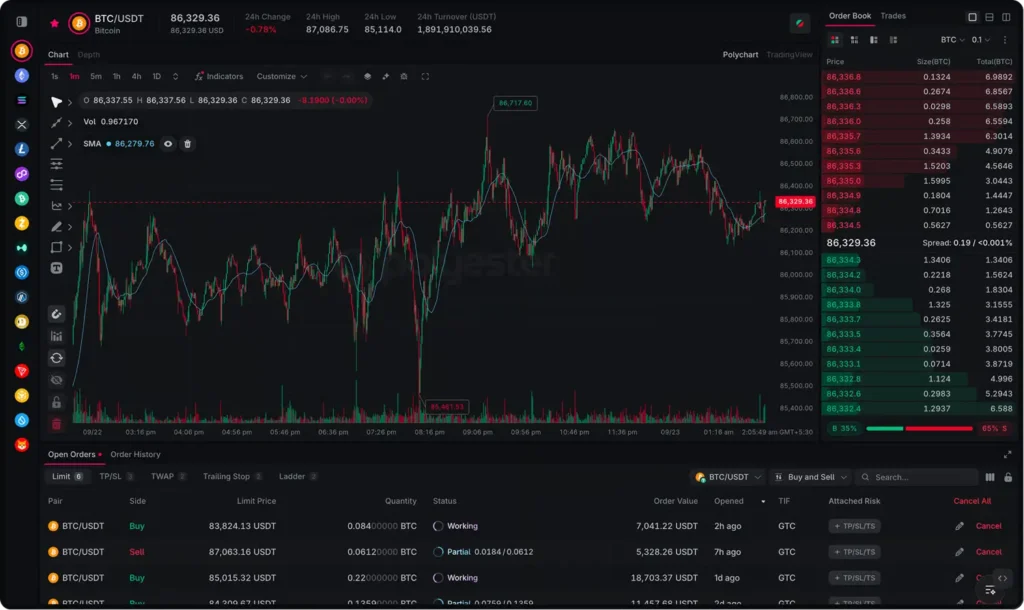Expand cursor tool options chevron
This screenshot has height=610, width=1024.
coord(70,103)
